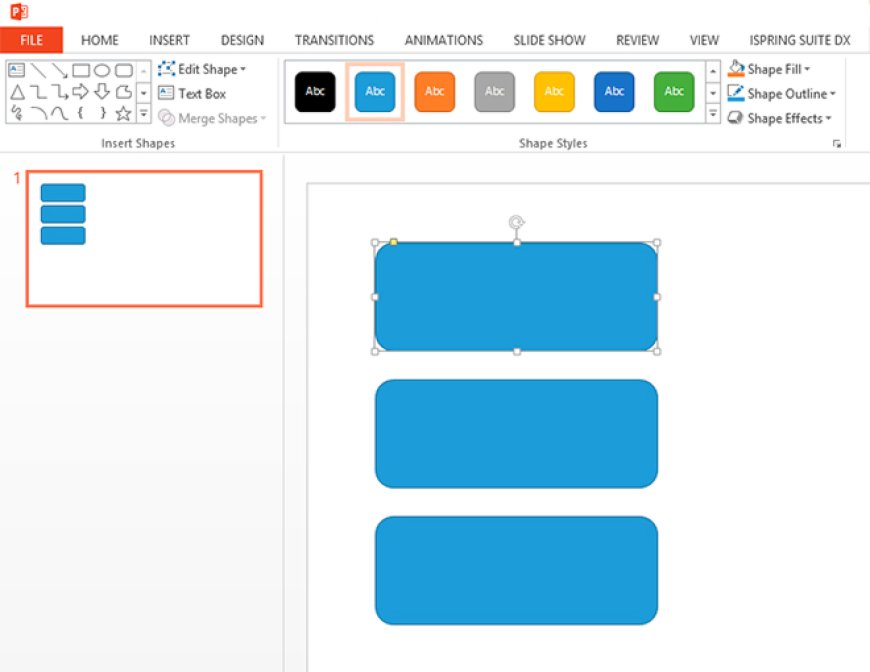Open the Shape Outline dropdown
The image size is (870, 672).
pos(782,94)
